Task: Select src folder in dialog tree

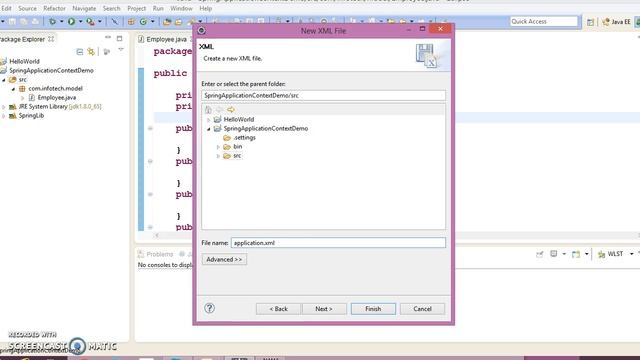Action: click(x=237, y=156)
